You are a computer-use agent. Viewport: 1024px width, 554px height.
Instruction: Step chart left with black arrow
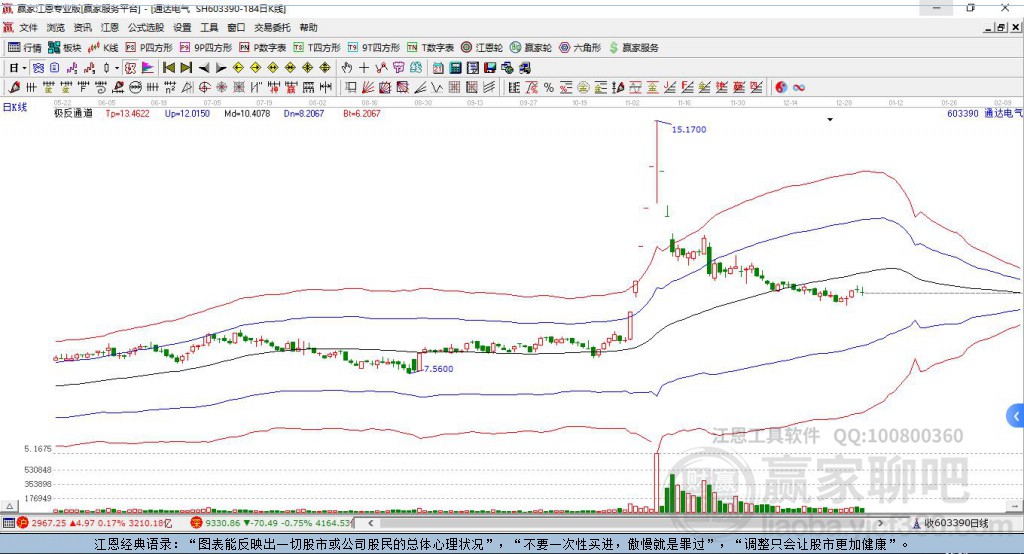click(x=204, y=68)
